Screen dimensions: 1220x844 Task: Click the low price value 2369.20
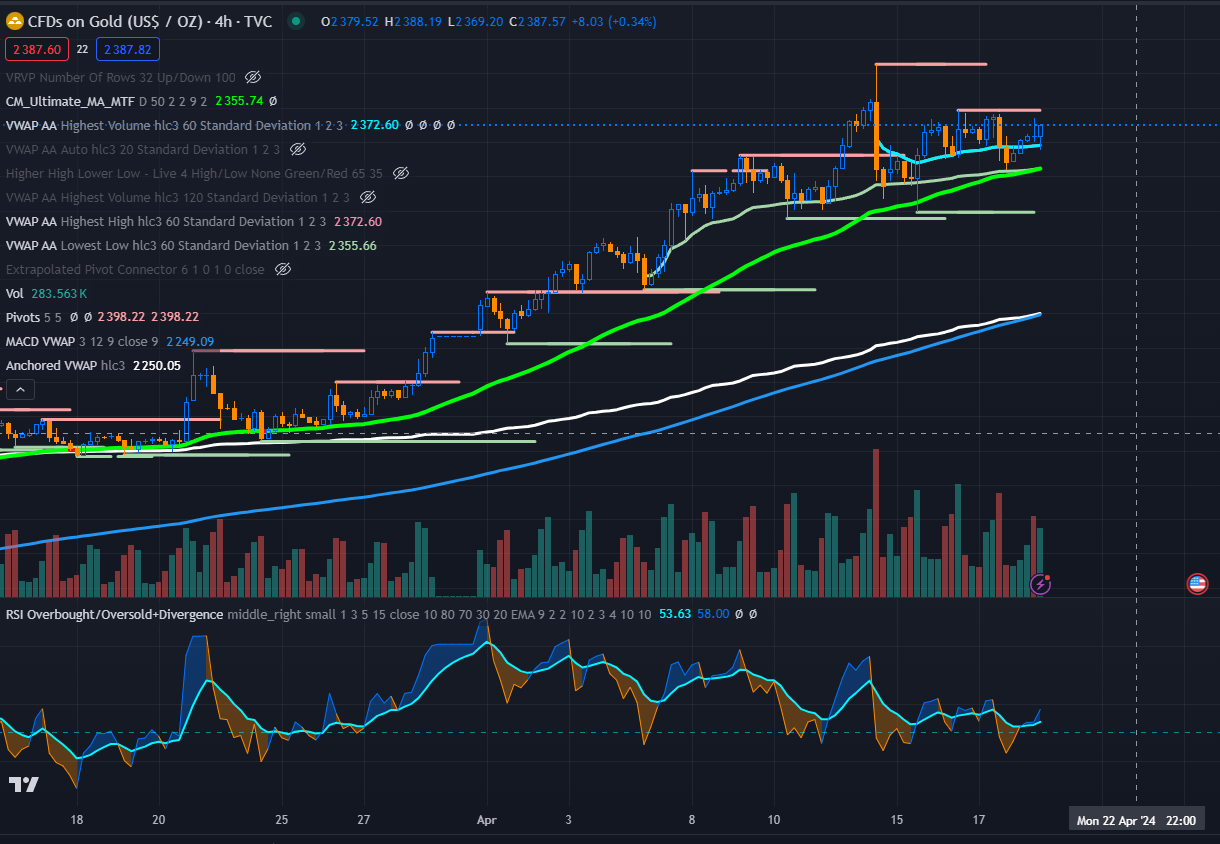(x=478, y=22)
